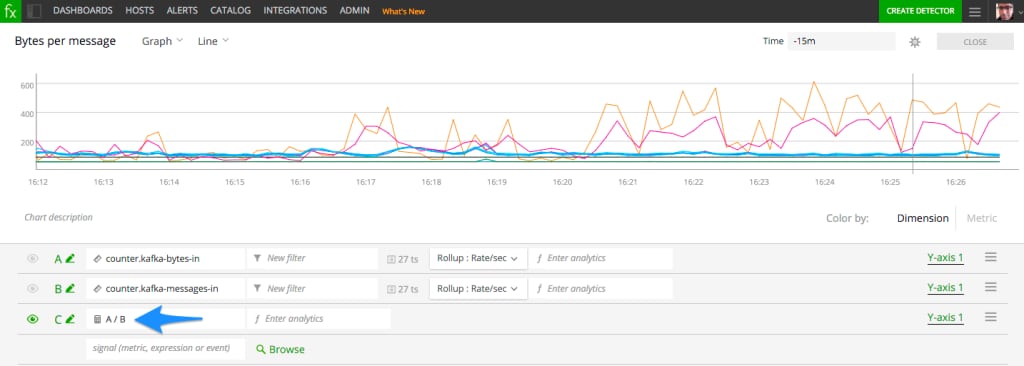Open the INTEGRATIONS menu
1024x366 pixels.
(295, 11)
